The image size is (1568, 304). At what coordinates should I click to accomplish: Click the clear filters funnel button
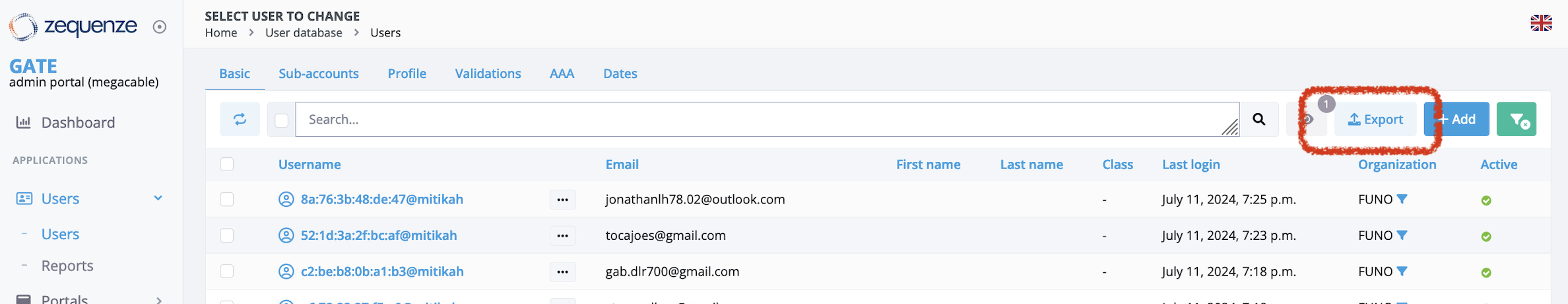point(1517,120)
